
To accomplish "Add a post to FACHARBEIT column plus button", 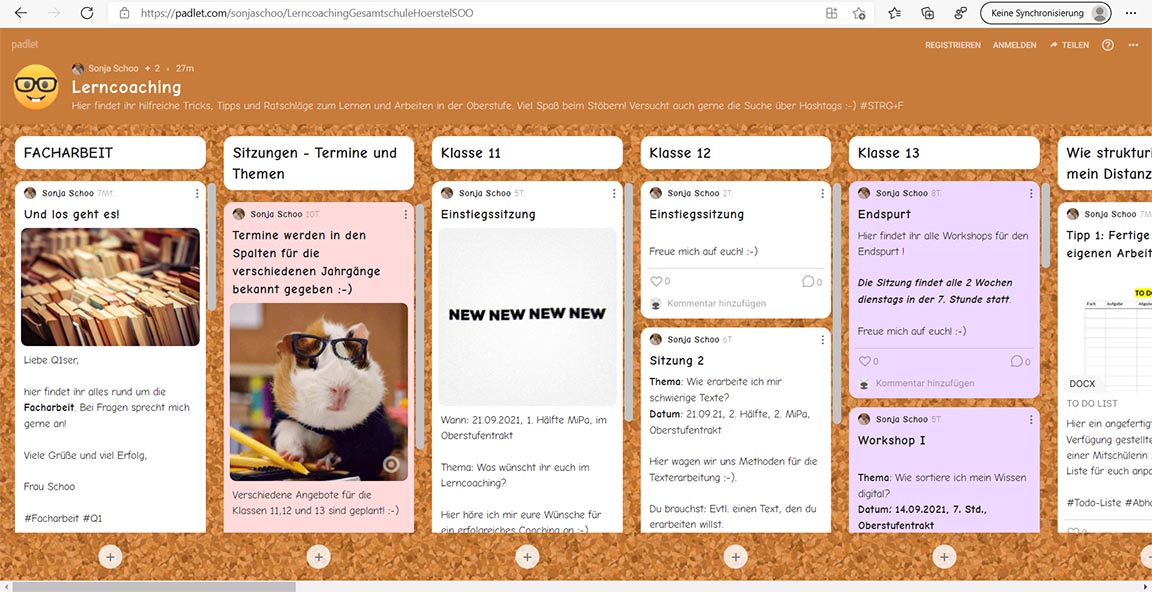I will point(110,557).
